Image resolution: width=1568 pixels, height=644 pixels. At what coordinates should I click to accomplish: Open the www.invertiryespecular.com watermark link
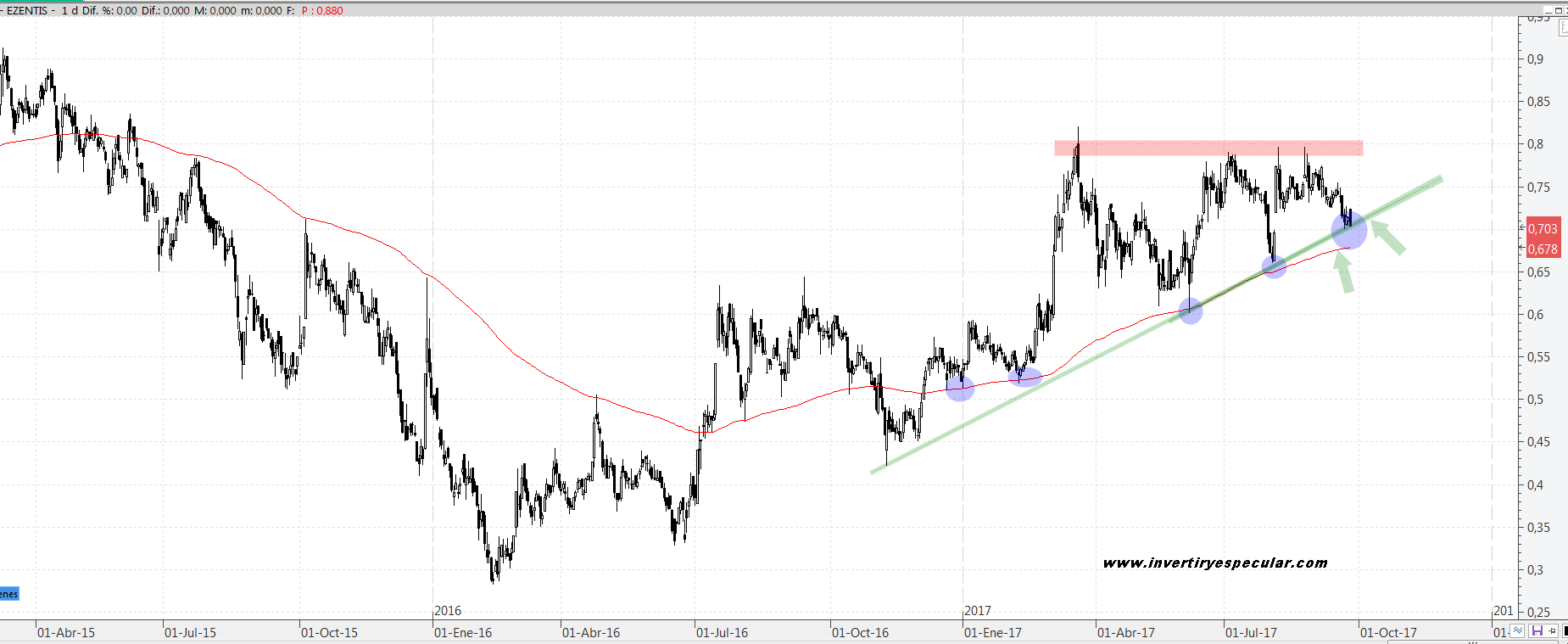tap(1214, 563)
